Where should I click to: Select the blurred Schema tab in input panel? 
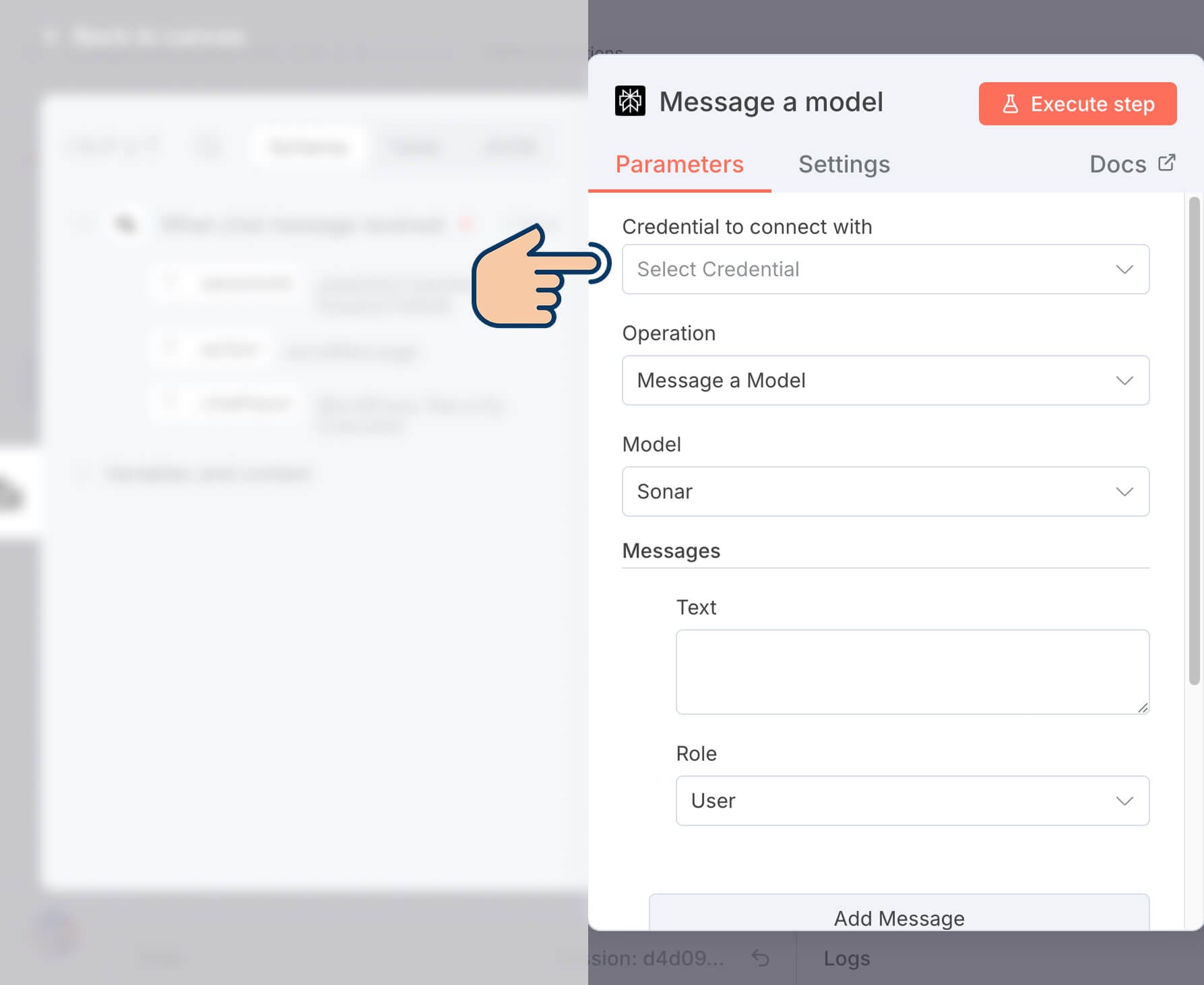coord(308,147)
